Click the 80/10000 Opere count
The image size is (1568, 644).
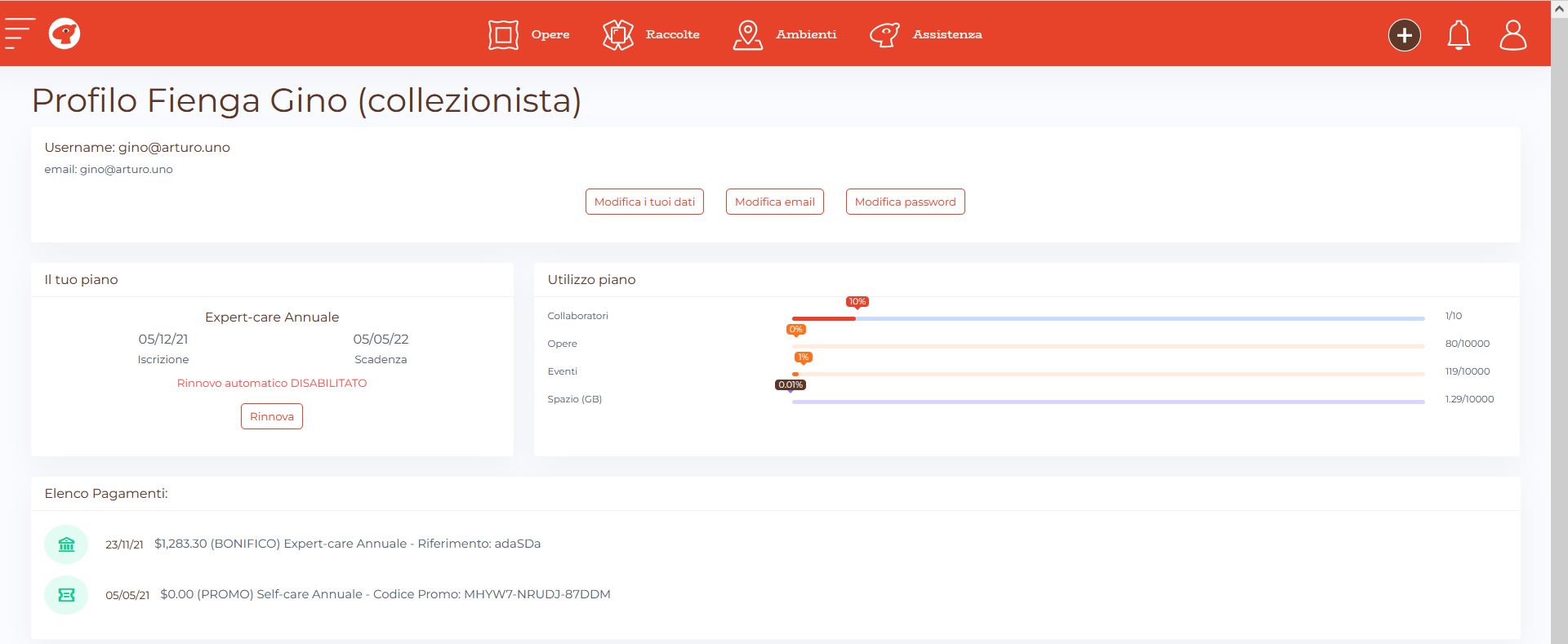point(1468,344)
